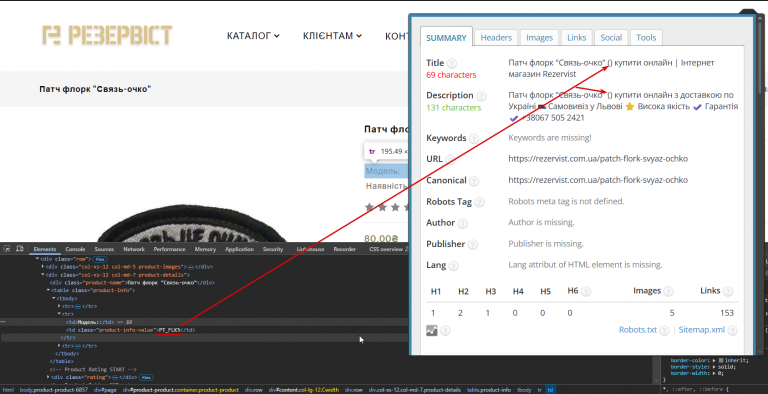
Task: Open help icon next to Lang
Action: (454, 266)
